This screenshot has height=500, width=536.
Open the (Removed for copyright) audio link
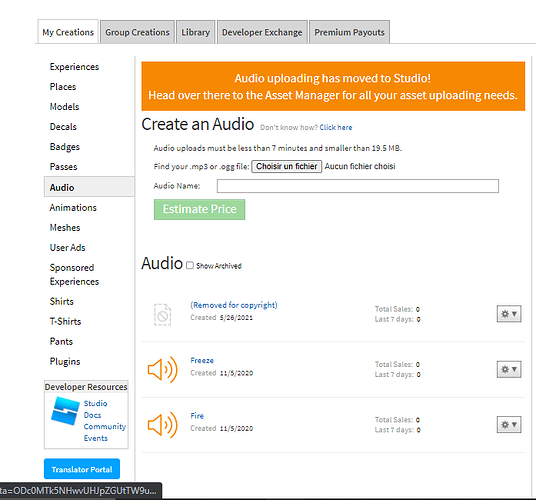(x=234, y=305)
